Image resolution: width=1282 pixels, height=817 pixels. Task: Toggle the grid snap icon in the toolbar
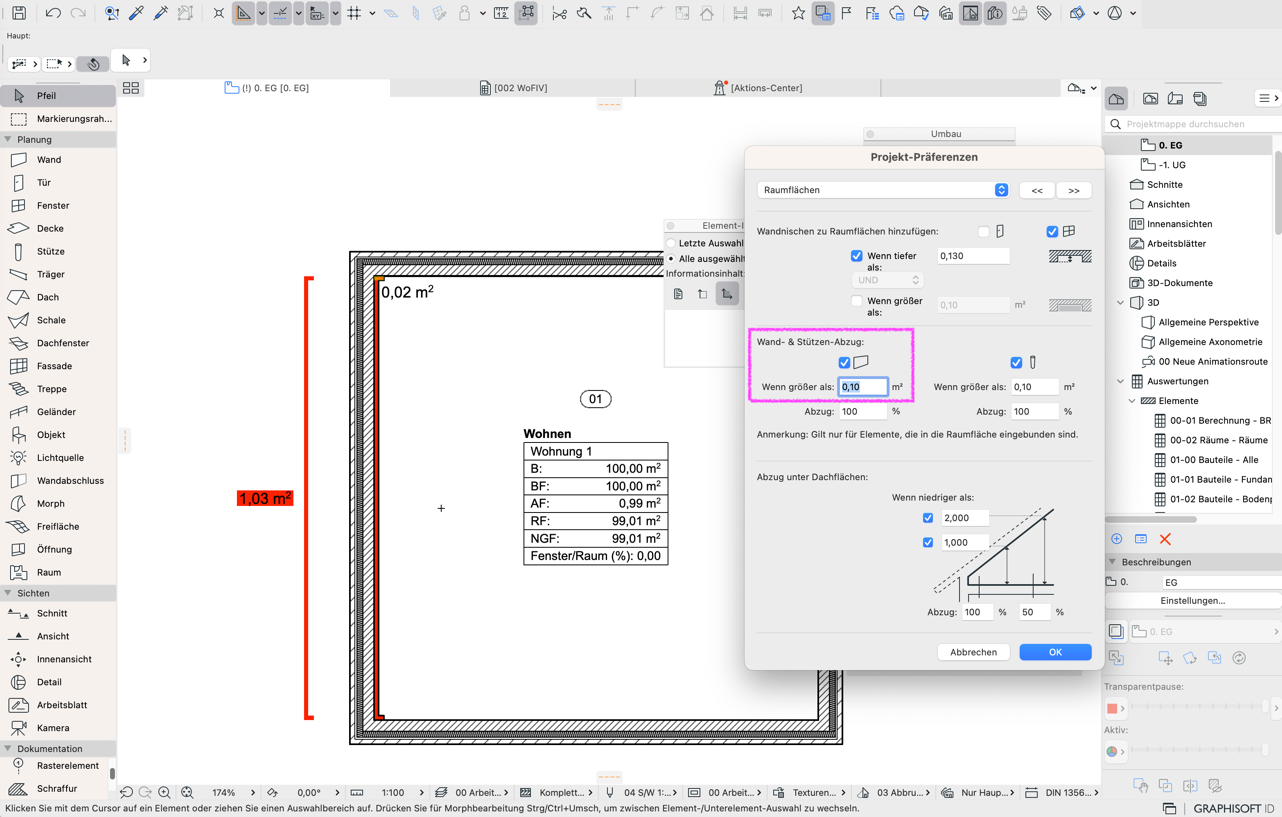point(354,13)
